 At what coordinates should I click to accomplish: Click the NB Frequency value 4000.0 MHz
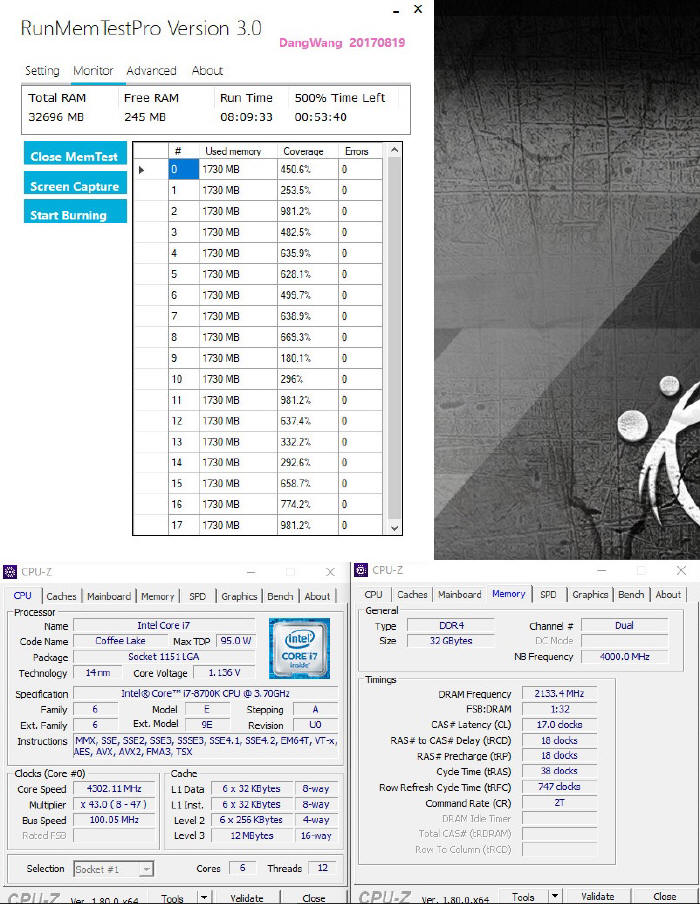tap(624, 656)
